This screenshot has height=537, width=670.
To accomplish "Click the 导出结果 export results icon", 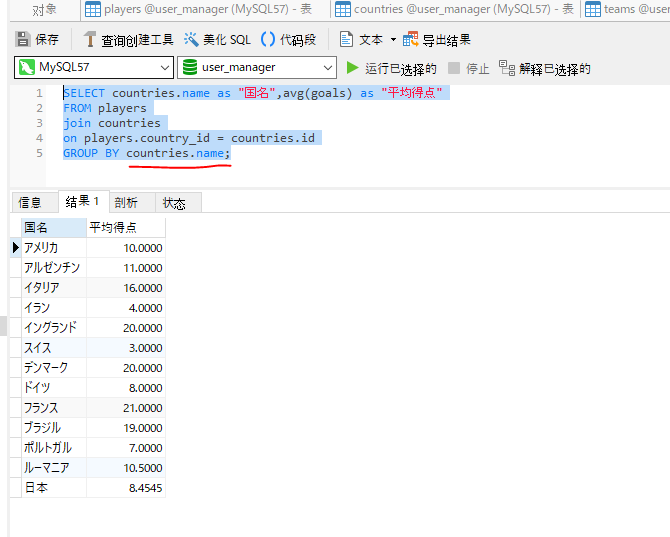I will pos(410,39).
